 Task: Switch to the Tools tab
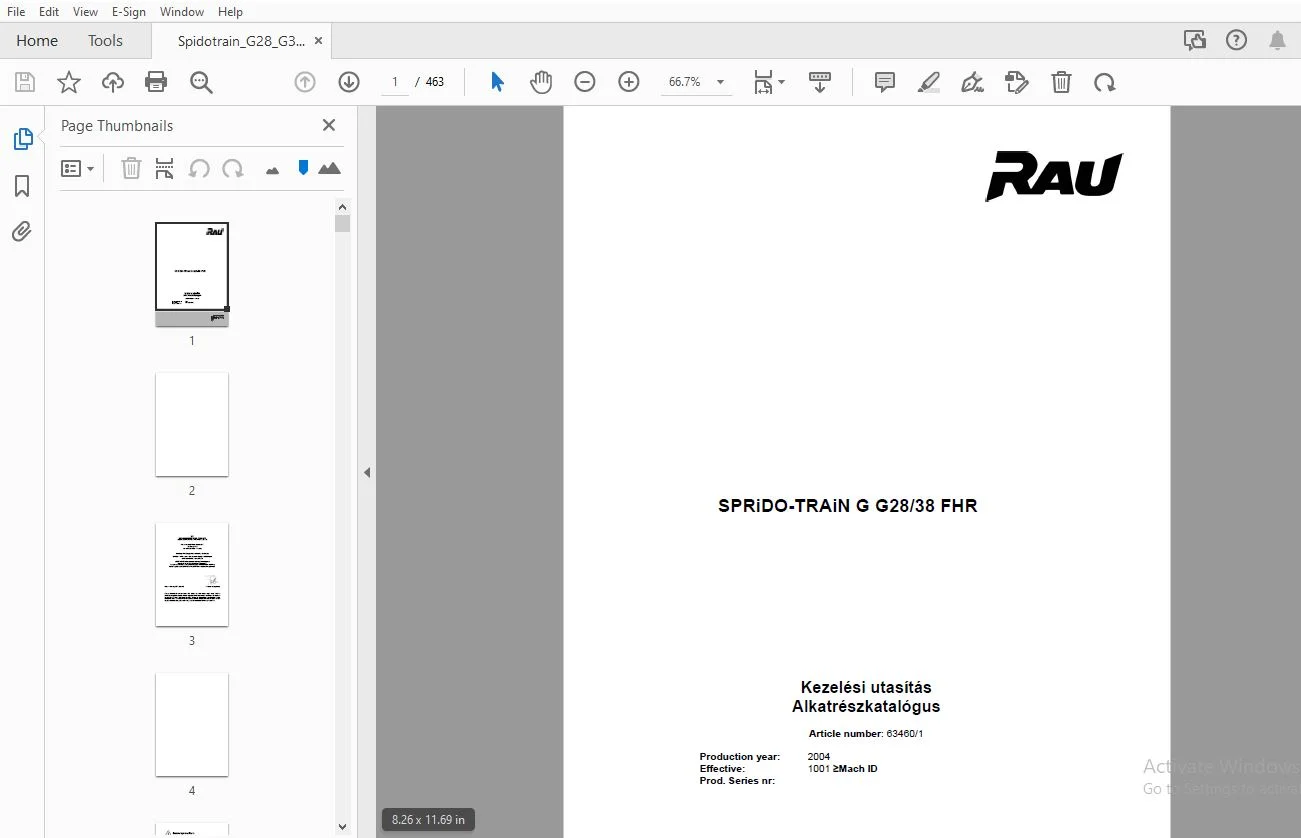point(105,41)
